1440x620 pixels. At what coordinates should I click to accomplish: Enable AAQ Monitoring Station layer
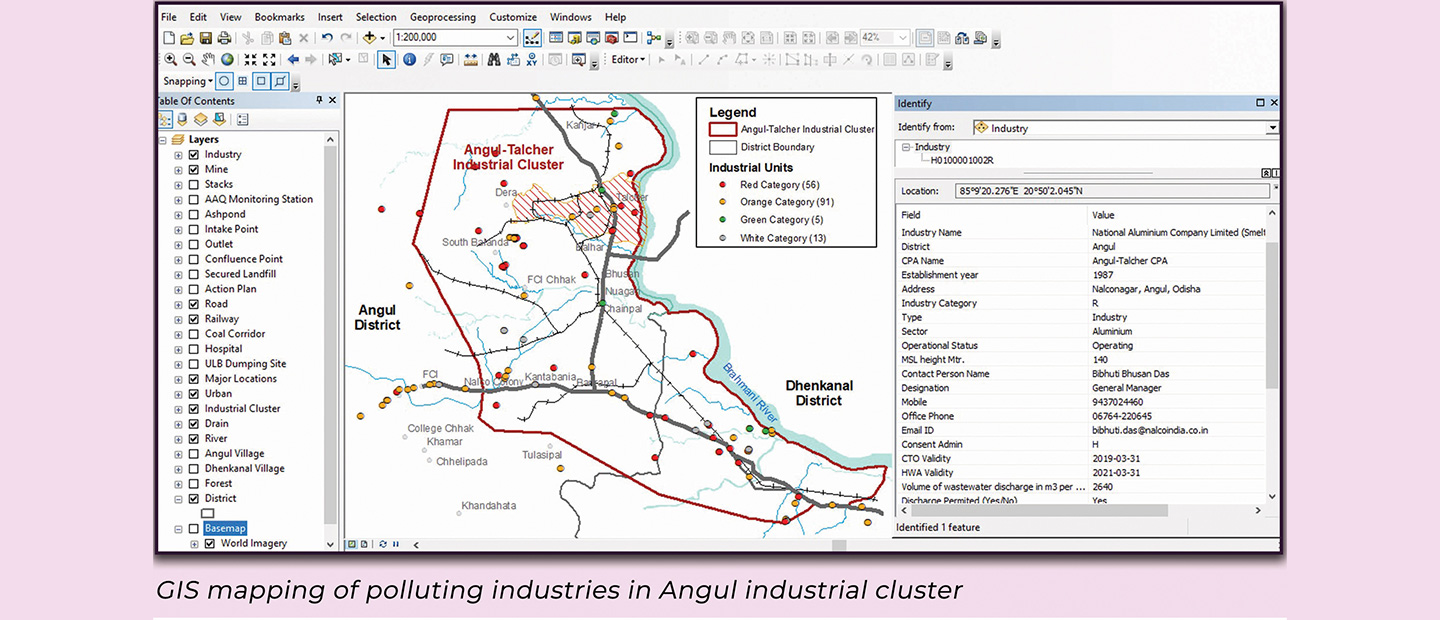[x=194, y=200]
